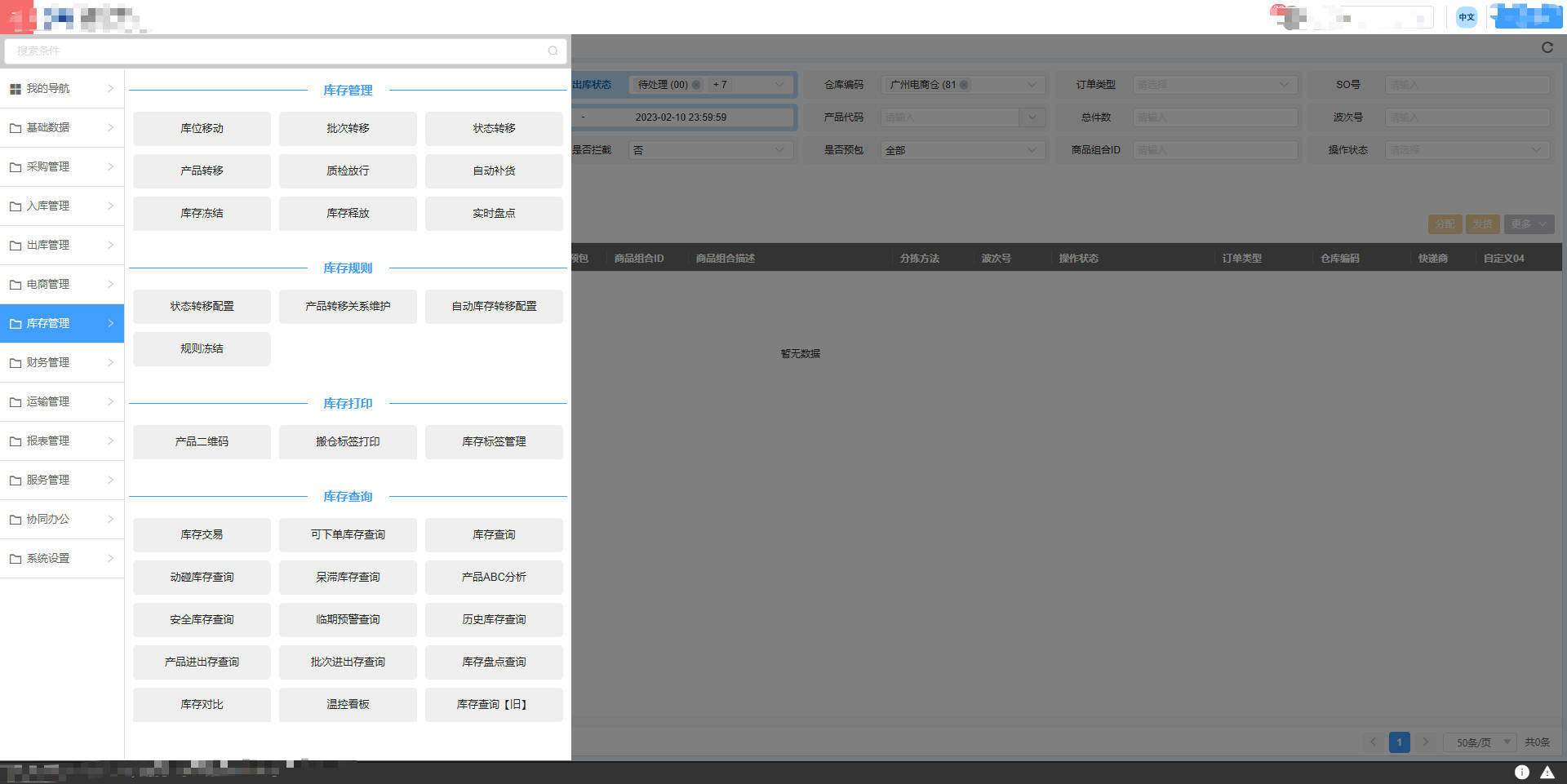Expand the 协同办公 menu chevron
The height and width of the screenshot is (784, 1567).
[x=110, y=519]
